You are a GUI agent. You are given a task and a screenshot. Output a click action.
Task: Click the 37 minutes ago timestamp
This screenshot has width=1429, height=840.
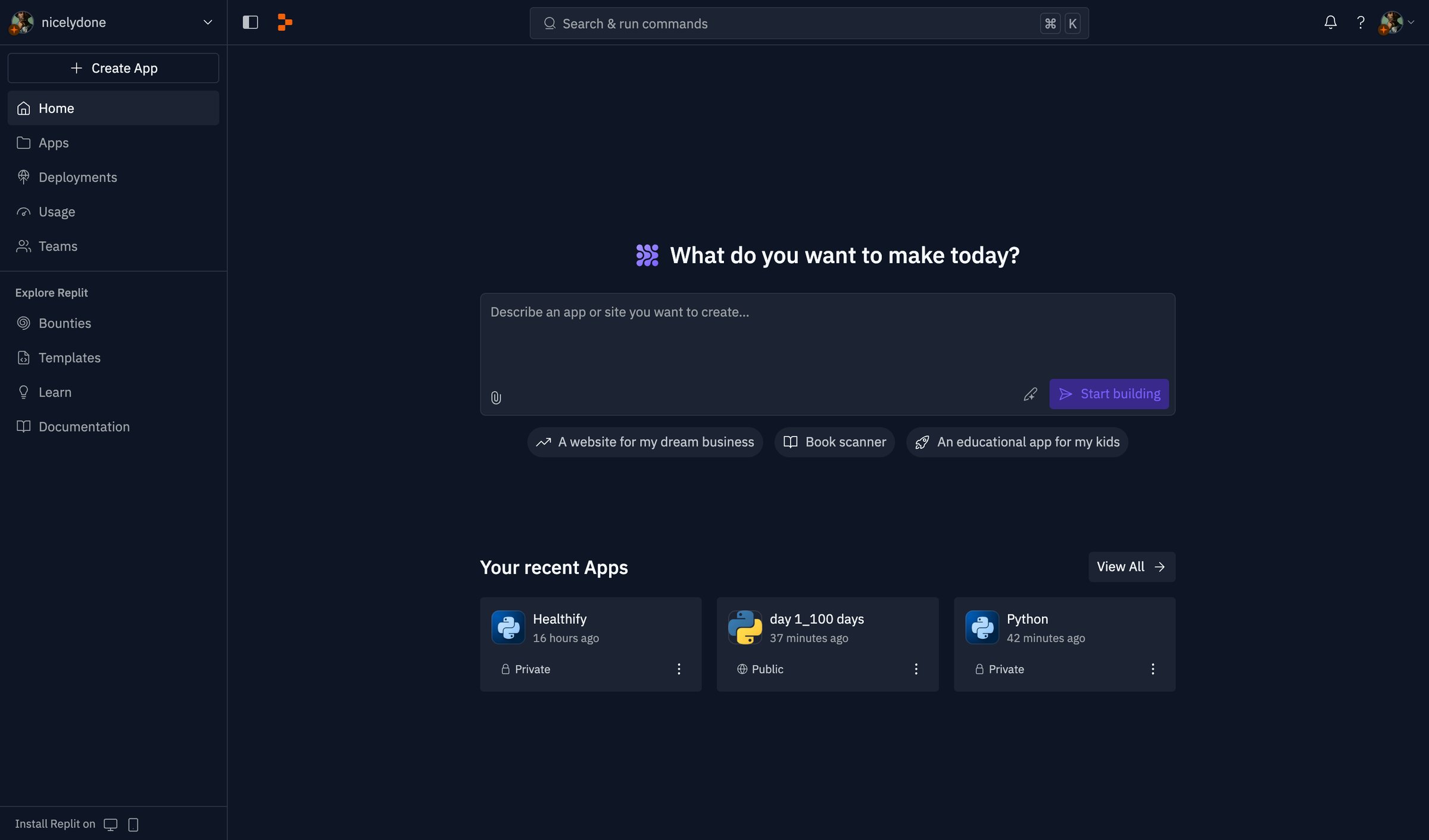(x=809, y=638)
